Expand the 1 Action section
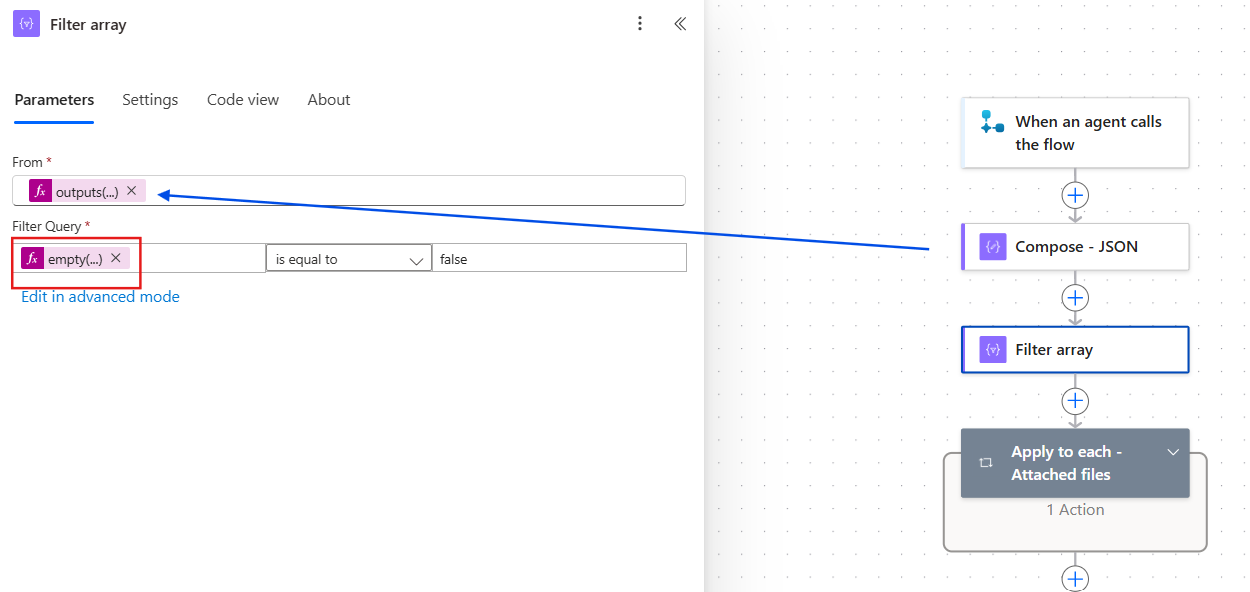The width and height of the screenshot is (1250, 592). pyautogui.click(x=1075, y=509)
